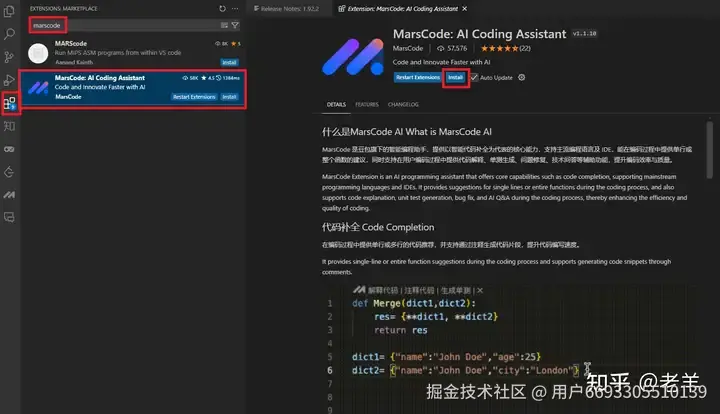Open the Explorer view in activity bar
Viewport: 720px width, 414px height.
(x=9, y=11)
